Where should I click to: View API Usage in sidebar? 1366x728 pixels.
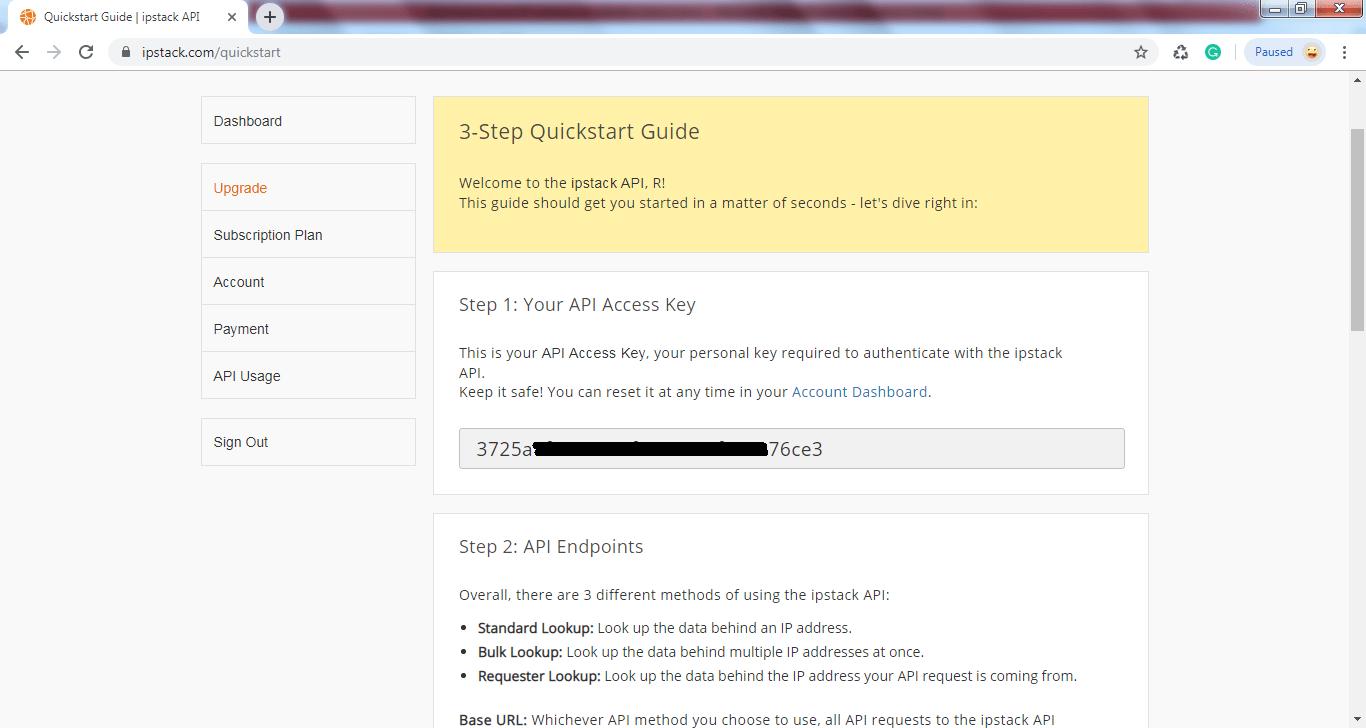point(308,376)
